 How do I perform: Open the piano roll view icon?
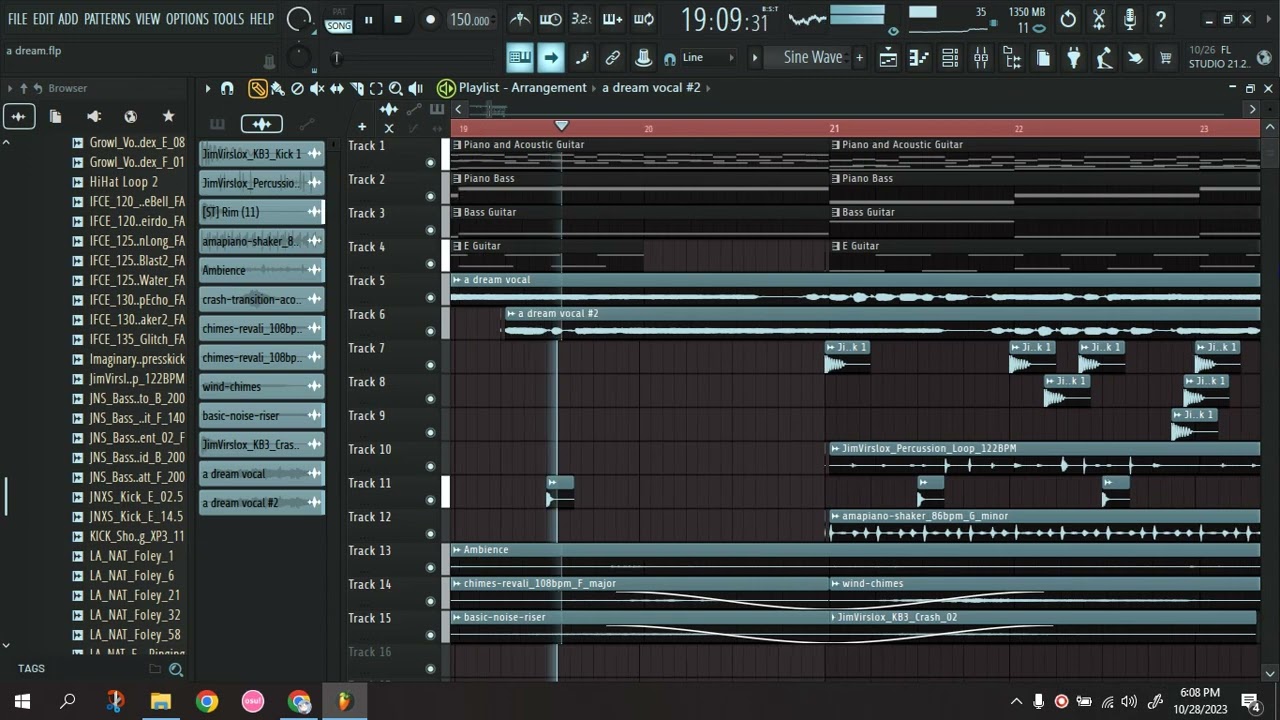(919, 58)
